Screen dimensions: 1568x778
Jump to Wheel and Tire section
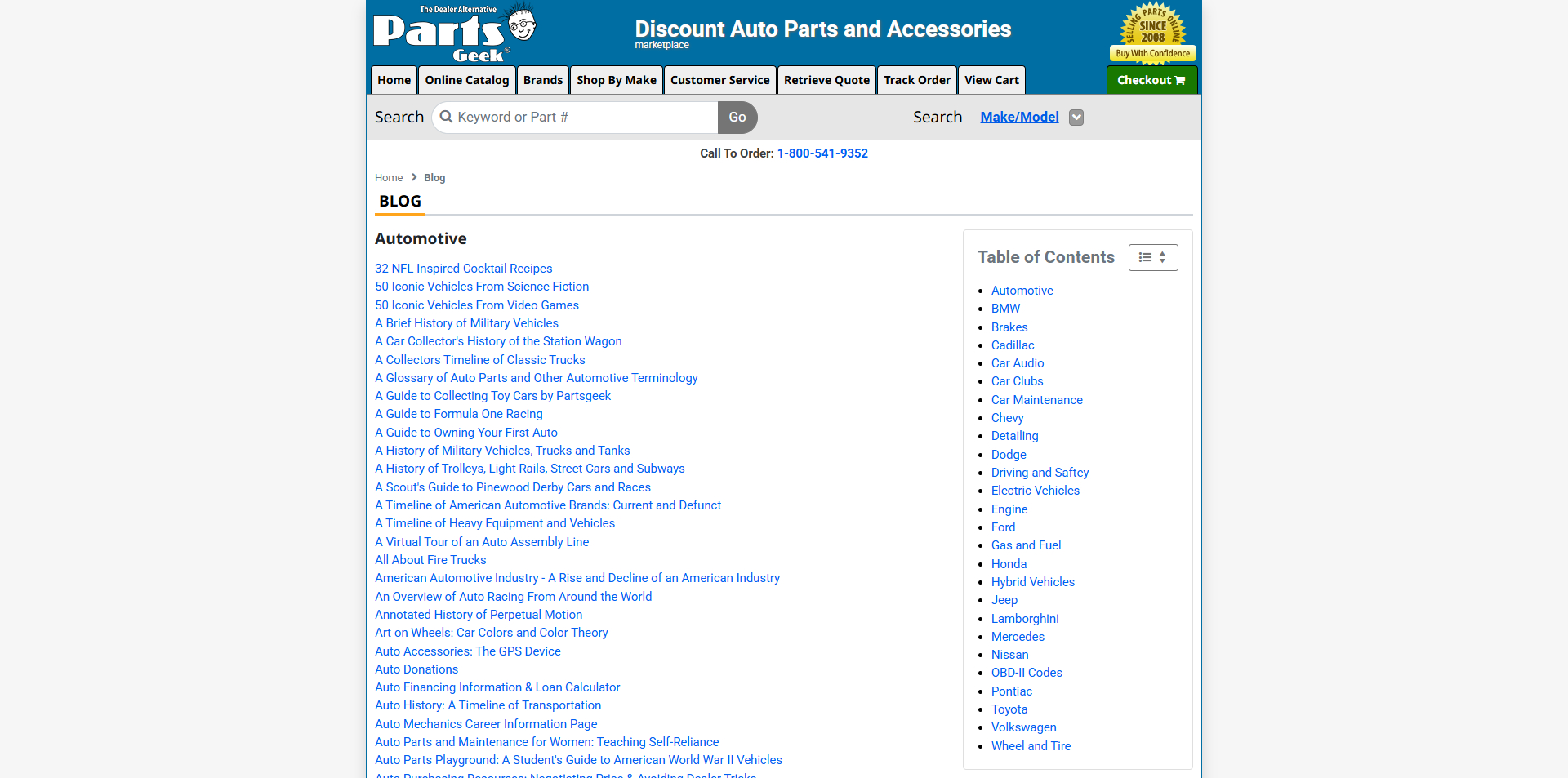(x=1031, y=746)
